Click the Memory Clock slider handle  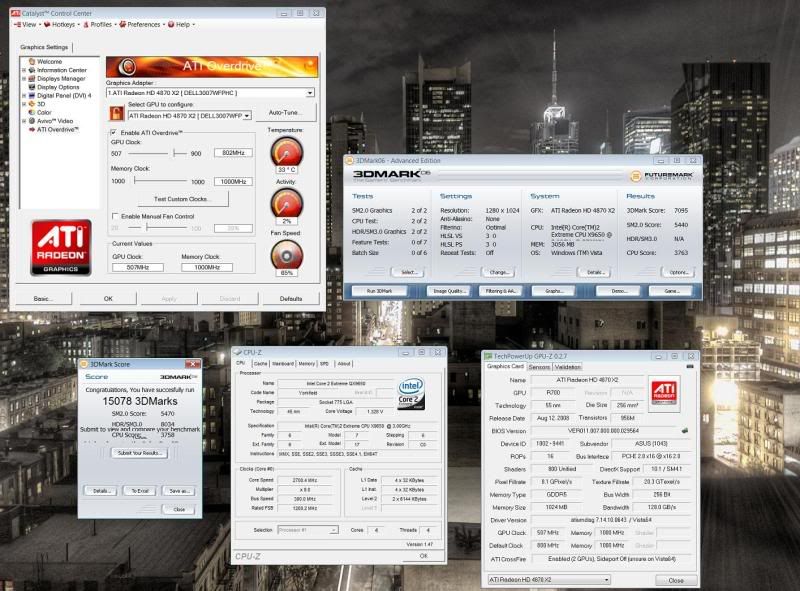135,181
